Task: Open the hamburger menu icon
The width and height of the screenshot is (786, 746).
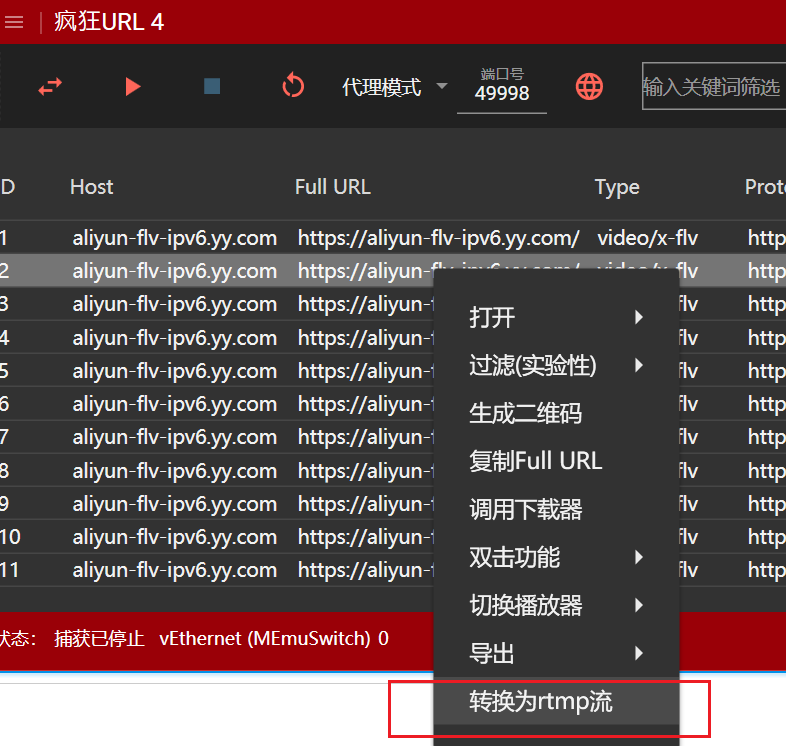Action: tap(14, 23)
